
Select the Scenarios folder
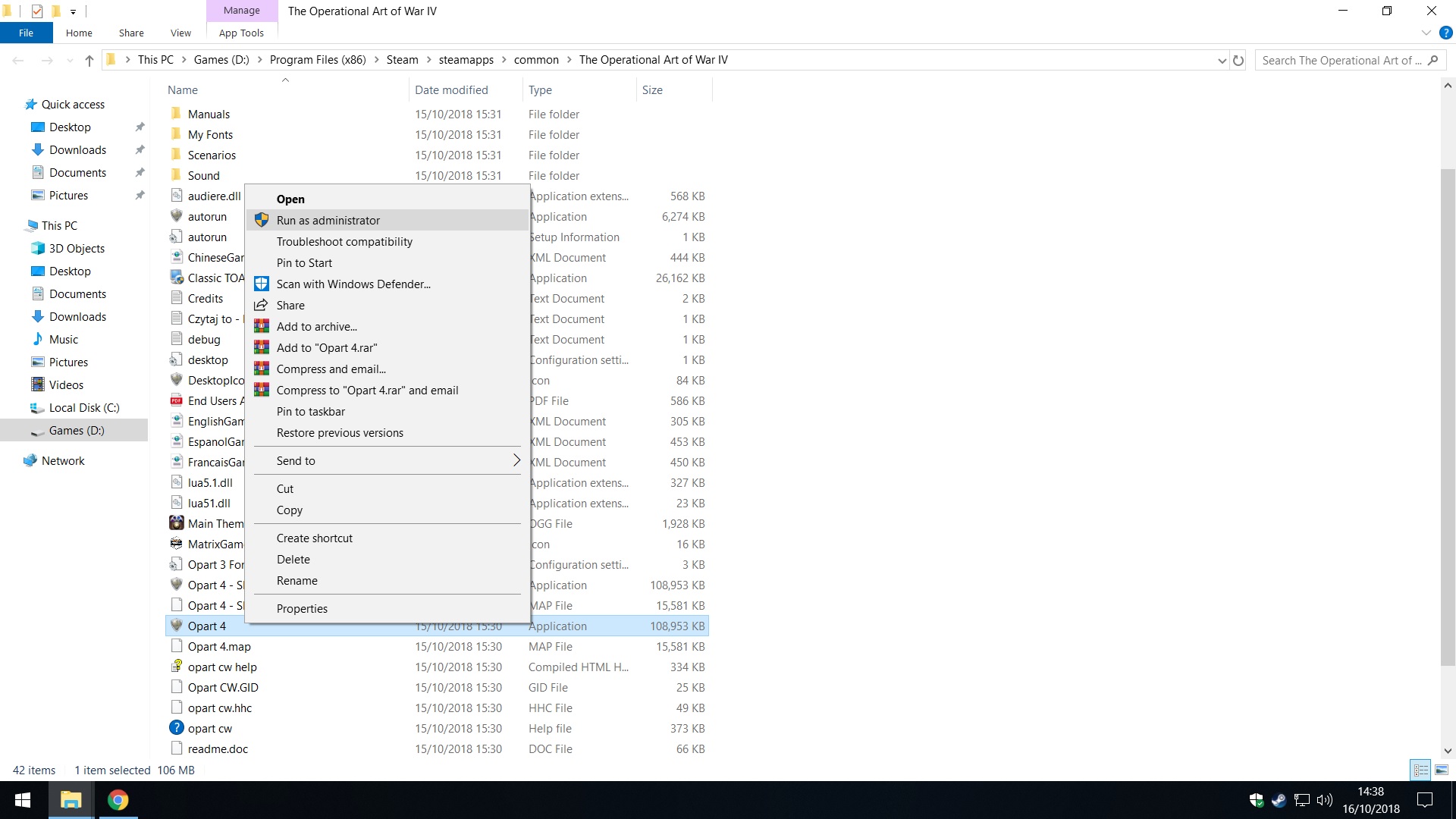click(x=212, y=155)
